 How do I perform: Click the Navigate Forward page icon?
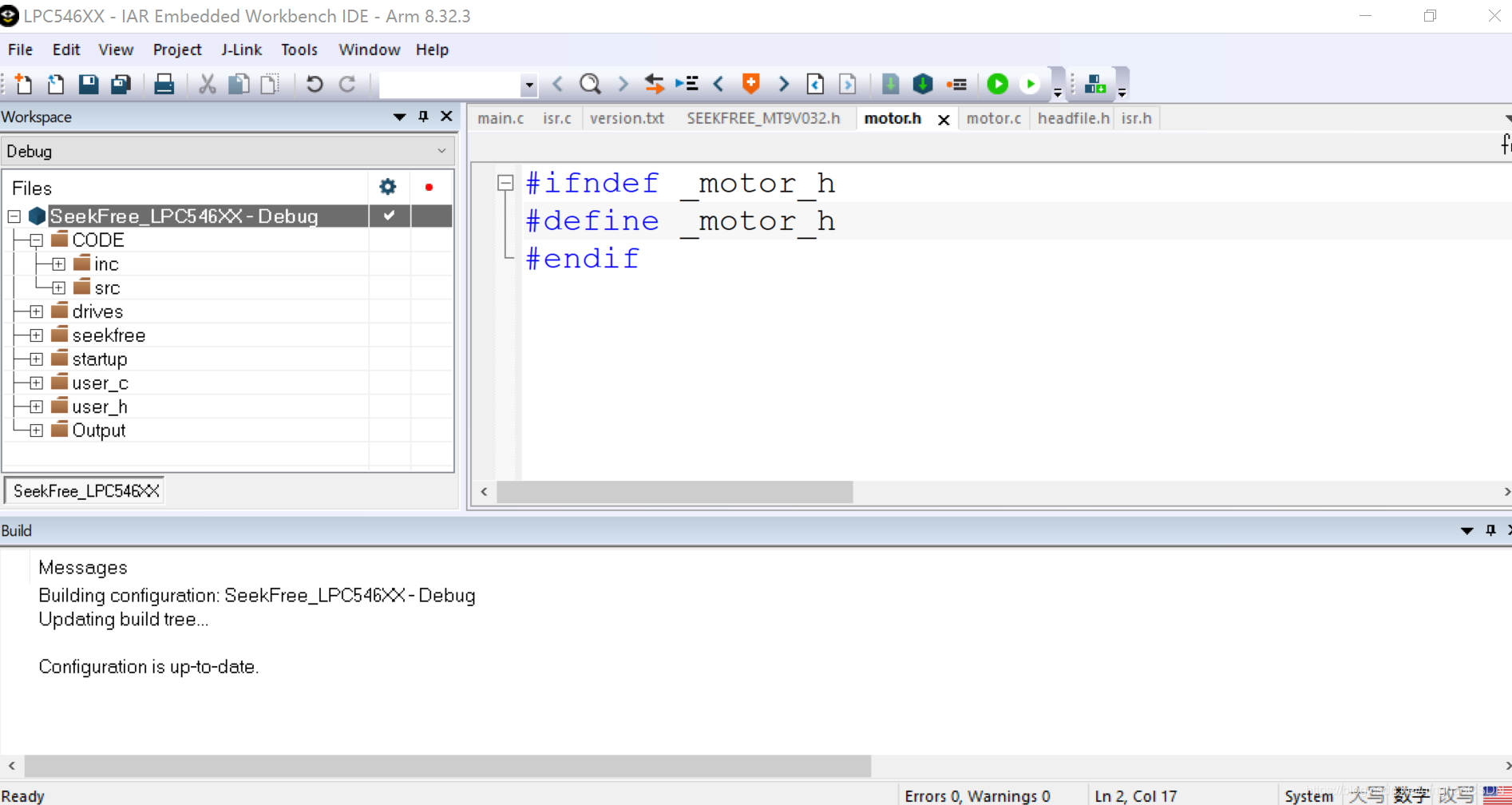pyautogui.click(x=848, y=84)
